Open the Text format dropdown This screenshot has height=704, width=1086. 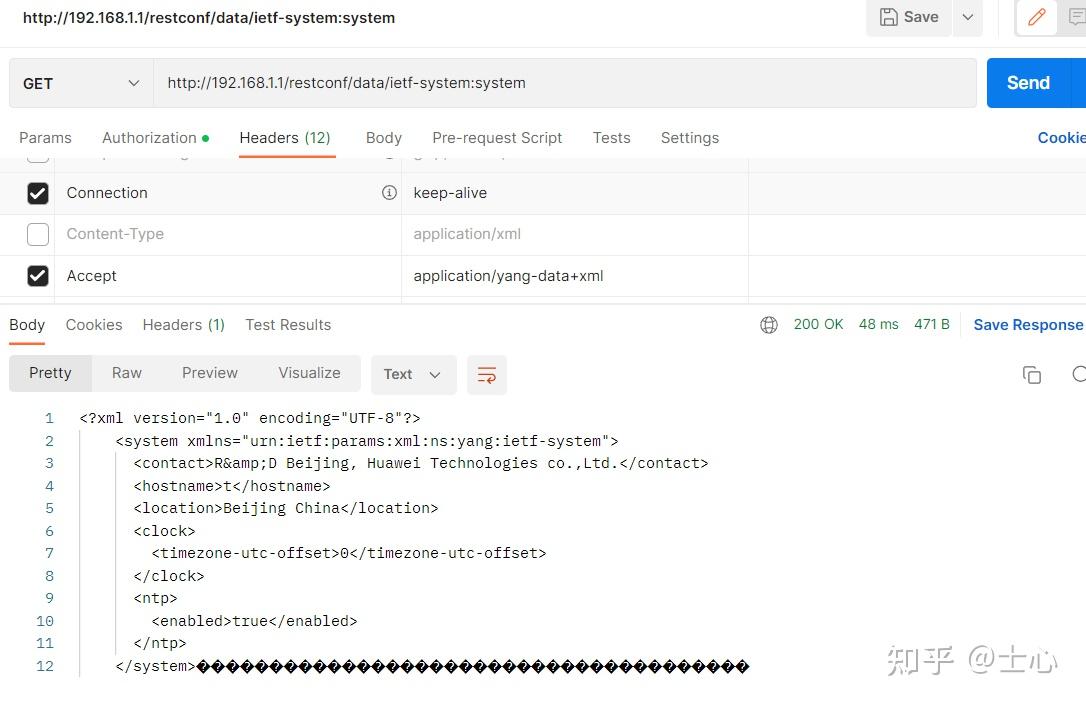click(413, 375)
